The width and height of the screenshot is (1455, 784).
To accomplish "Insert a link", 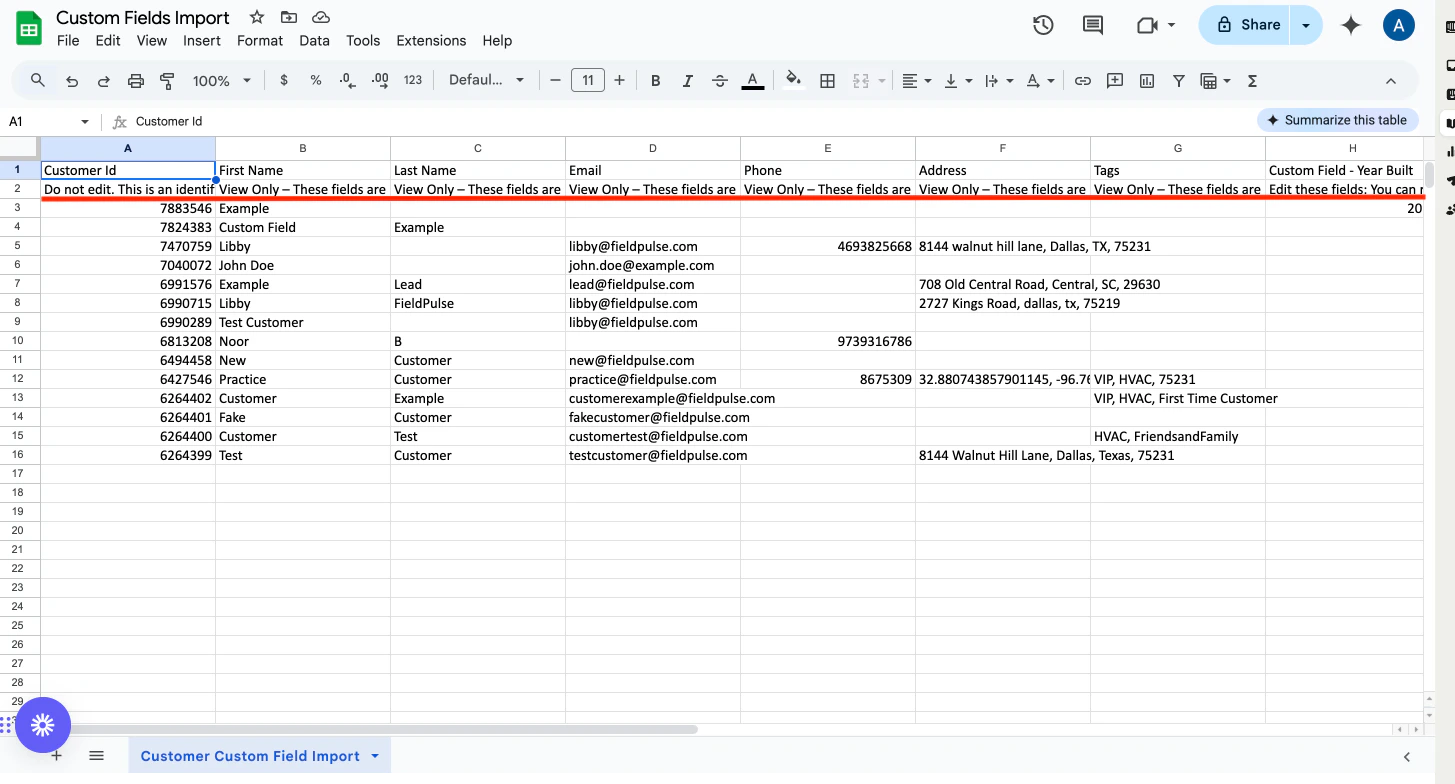I will click(x=1082, y=81).
